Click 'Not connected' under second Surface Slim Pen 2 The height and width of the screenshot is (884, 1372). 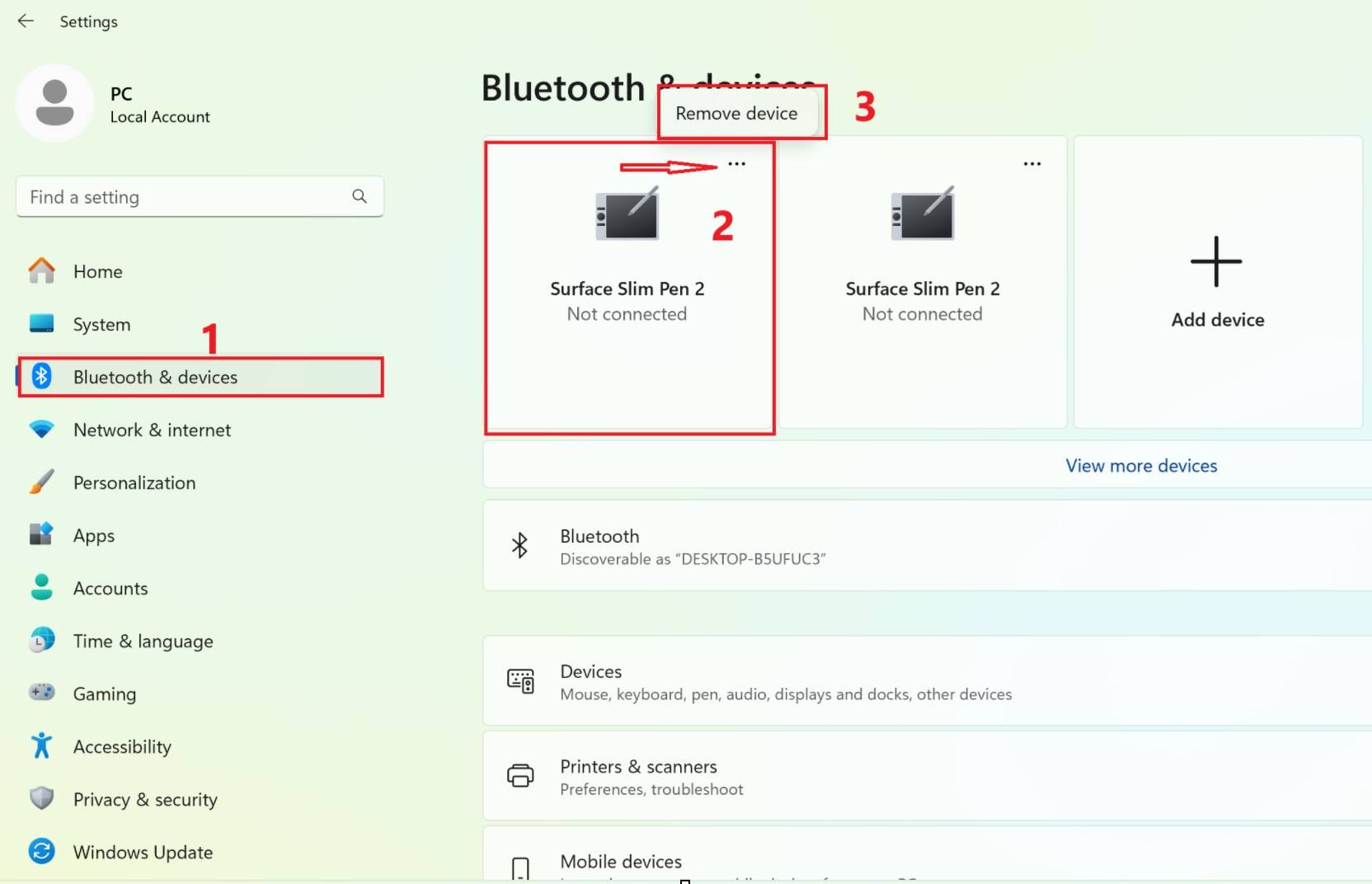922,314
